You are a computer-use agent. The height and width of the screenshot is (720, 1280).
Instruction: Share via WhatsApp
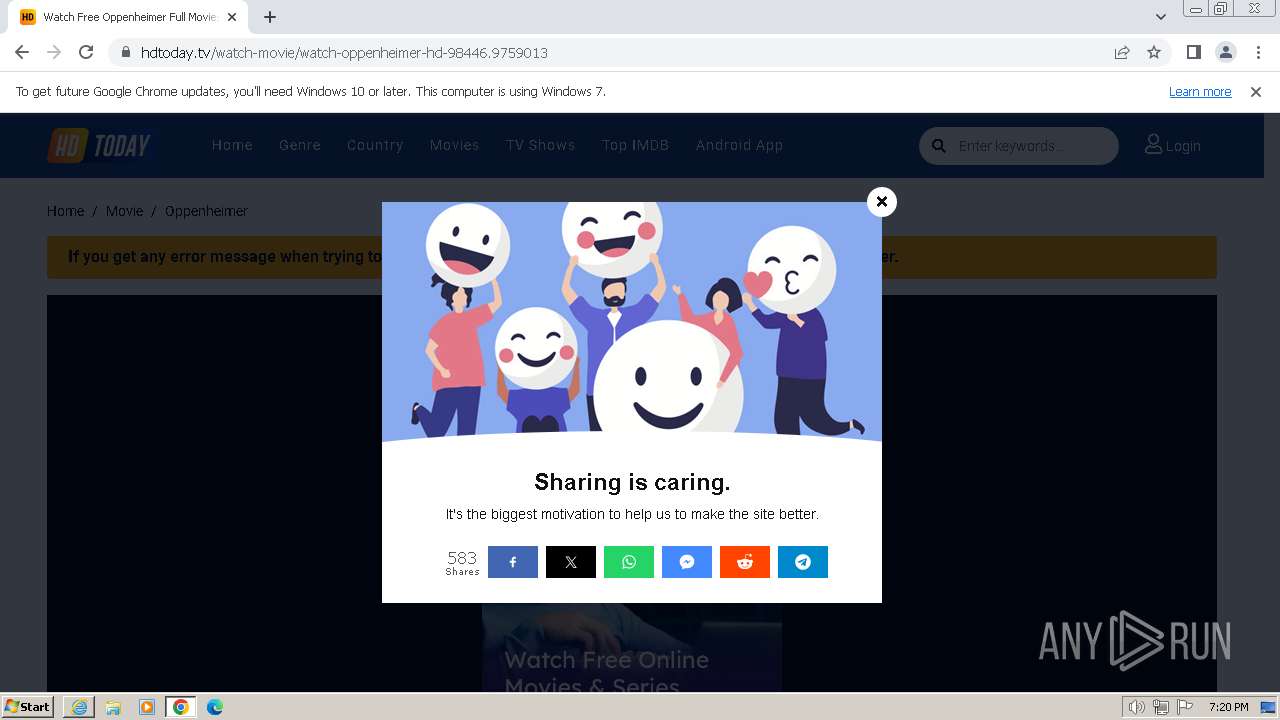coord(629,562)
